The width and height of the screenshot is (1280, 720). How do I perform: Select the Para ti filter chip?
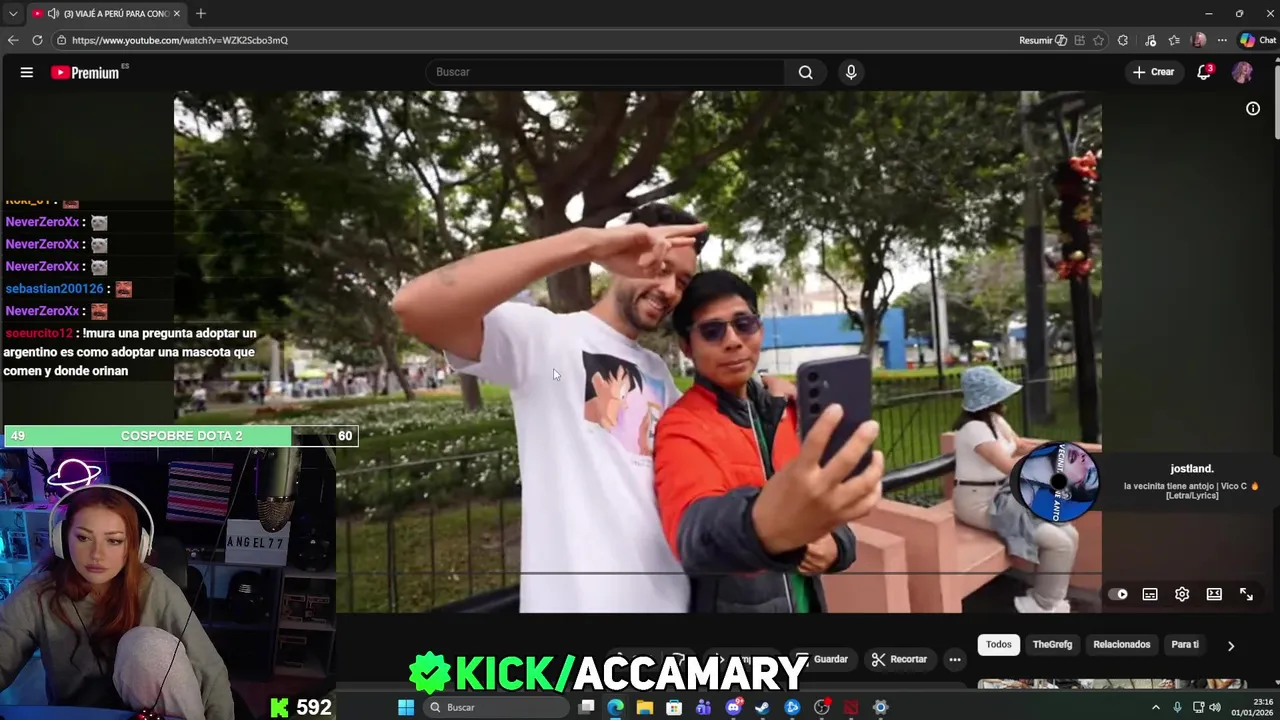pyautogui.click(x=1185, y=645)
